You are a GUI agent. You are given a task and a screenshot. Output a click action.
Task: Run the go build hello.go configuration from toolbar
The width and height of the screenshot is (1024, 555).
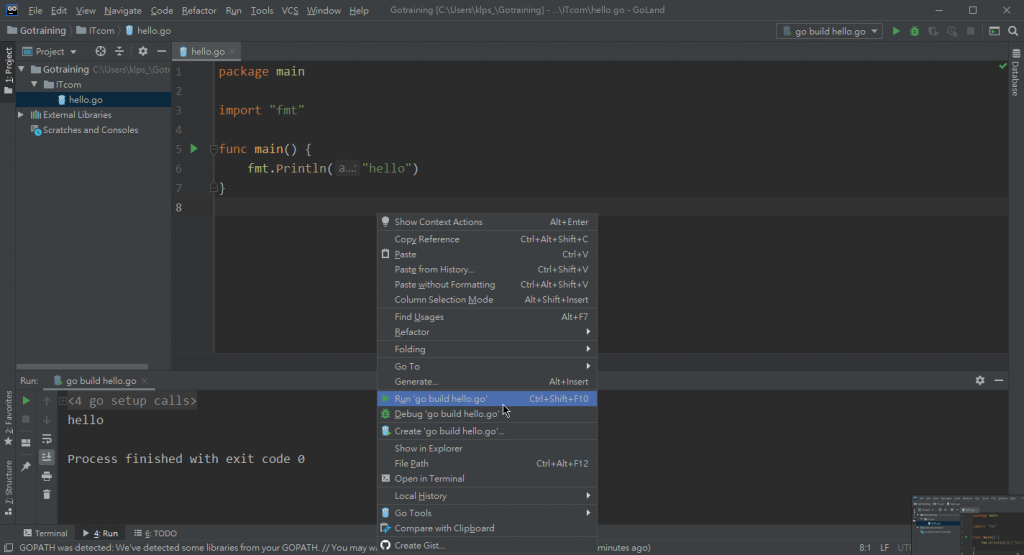coord(896,31)
